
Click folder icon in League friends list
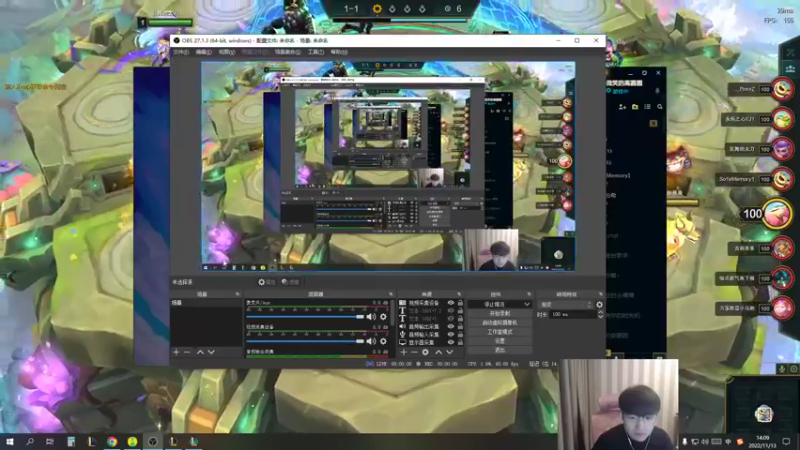click(x=635, y=107)
